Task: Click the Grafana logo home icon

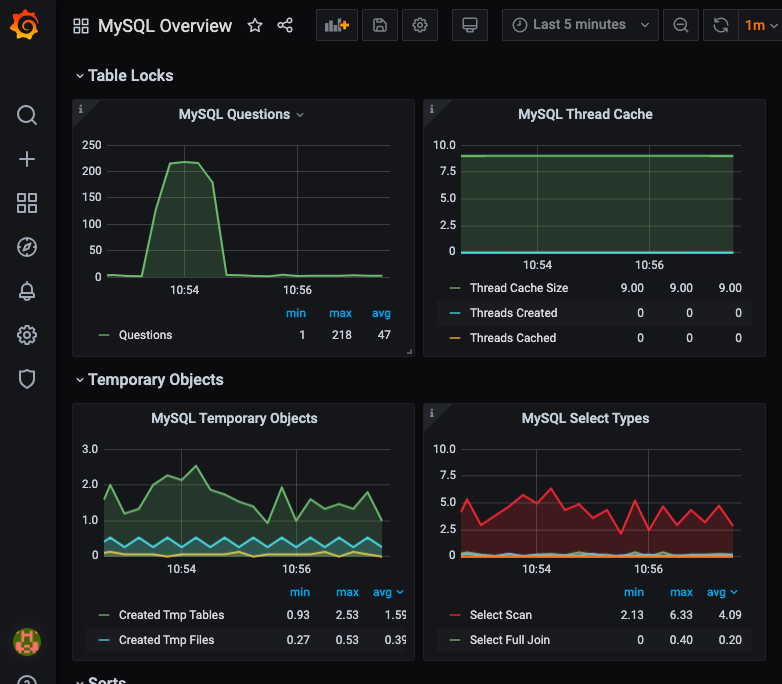Action: tap(27, 26)
